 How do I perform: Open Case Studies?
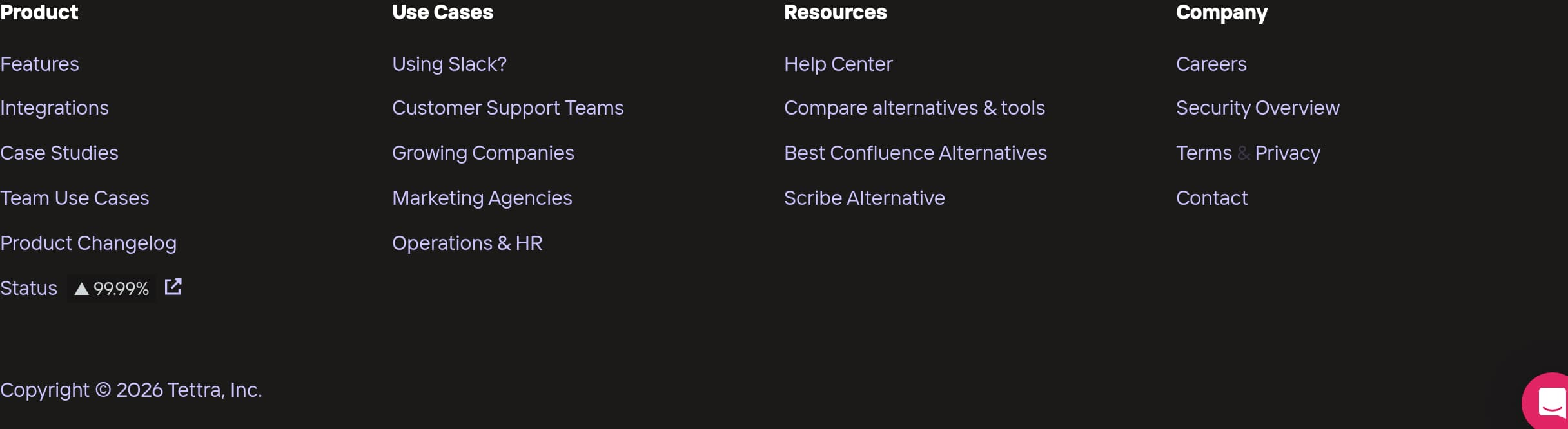(x=59, y=153)
